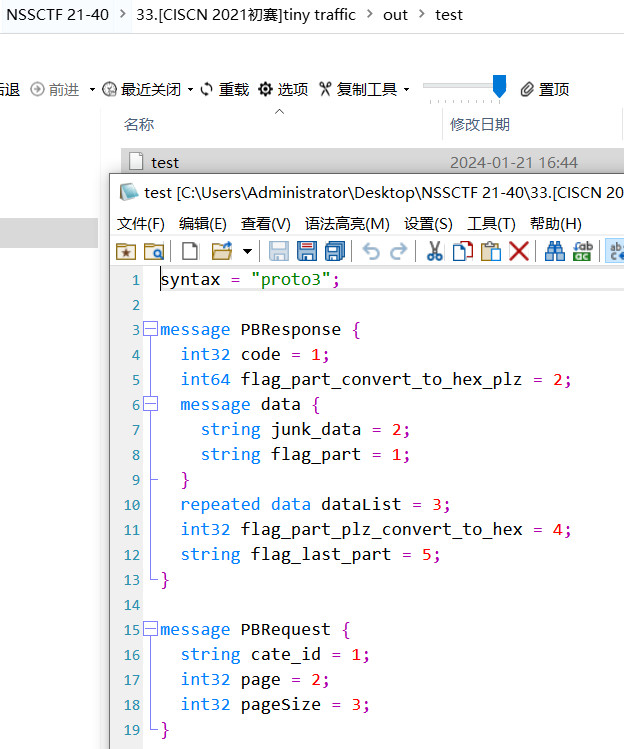624x749 pixels.
Task: Click the 前进 forward button
Action: click(x=54, y=89)
